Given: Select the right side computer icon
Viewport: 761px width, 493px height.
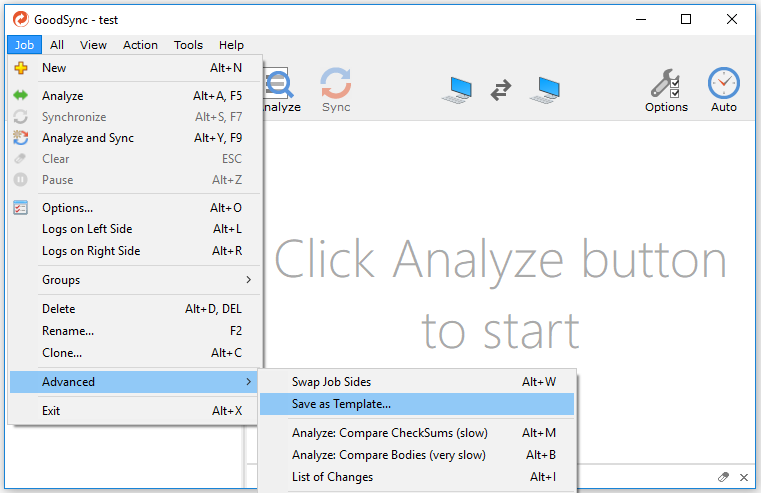Looking at the screenshot, I should tap(545, 90).
